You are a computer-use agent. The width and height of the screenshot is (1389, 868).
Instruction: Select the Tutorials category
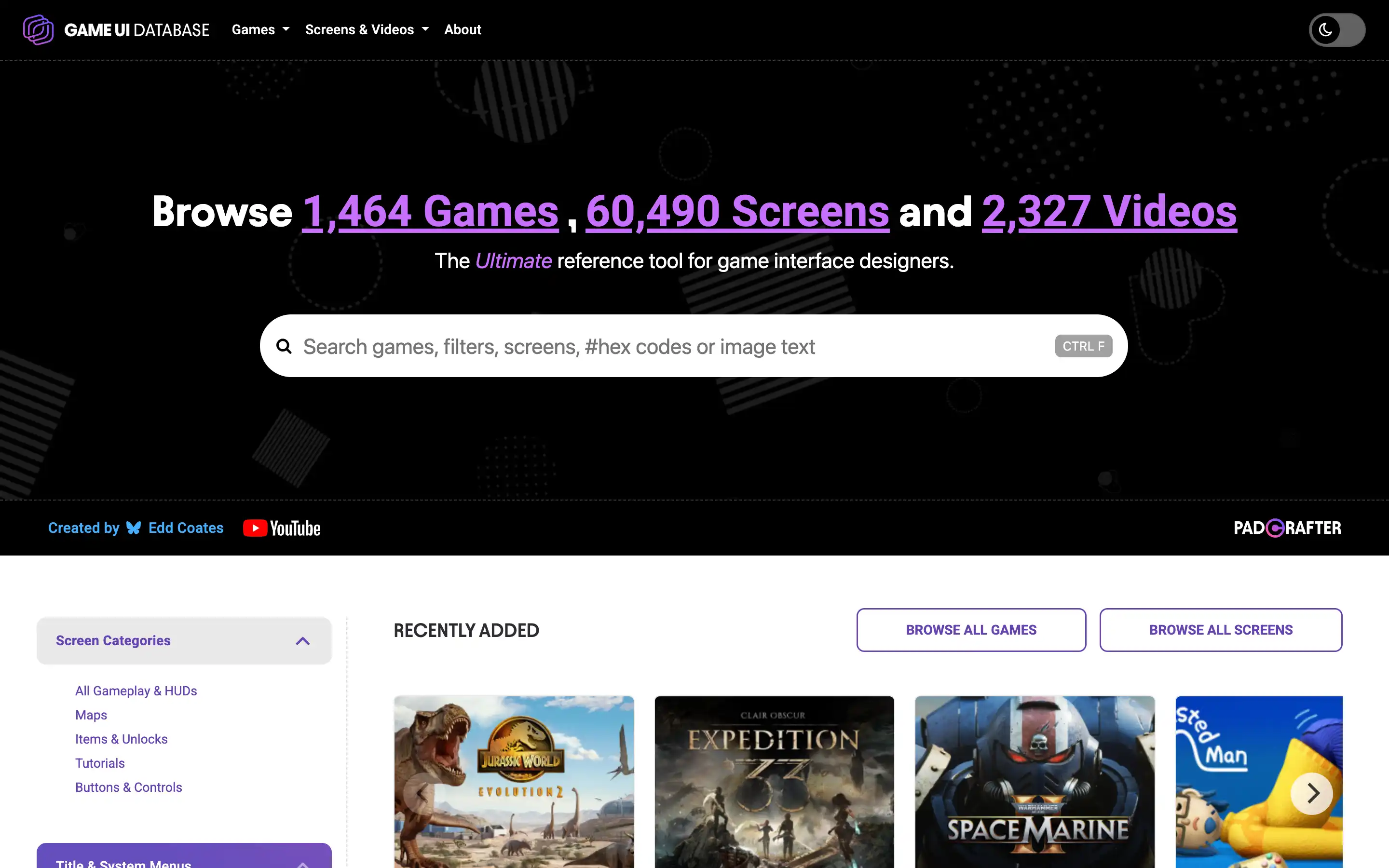click(x=100, y=763)
